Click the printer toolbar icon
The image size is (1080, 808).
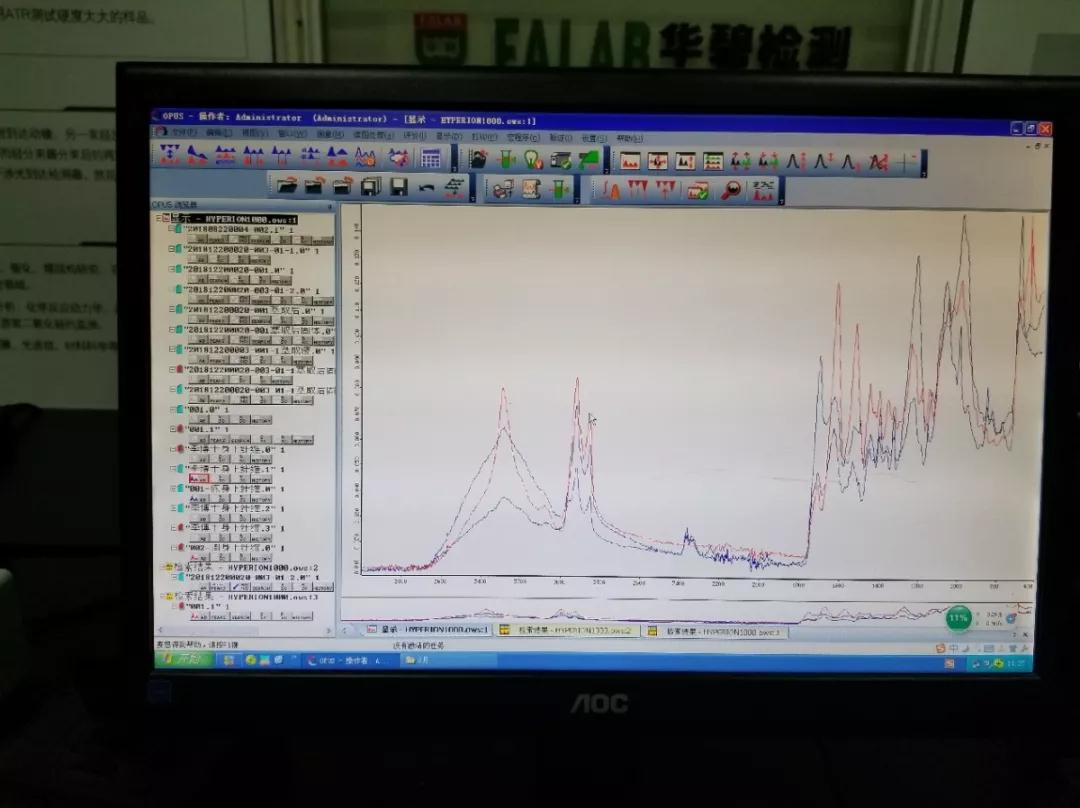tap(501, 189)
